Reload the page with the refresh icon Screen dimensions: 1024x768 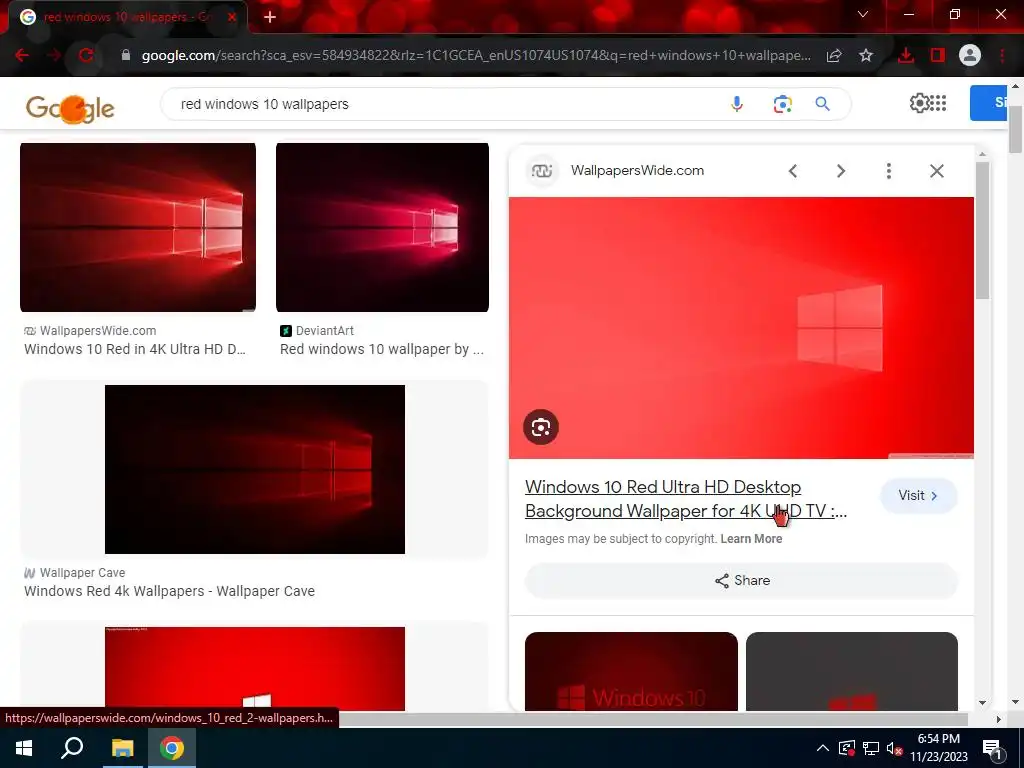pos(86,56)
